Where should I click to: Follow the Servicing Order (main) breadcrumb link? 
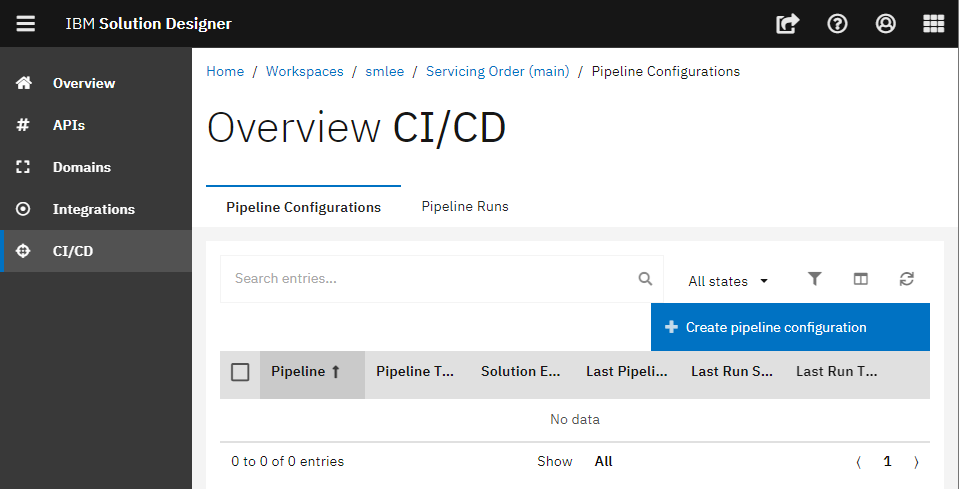coord(498,72)
